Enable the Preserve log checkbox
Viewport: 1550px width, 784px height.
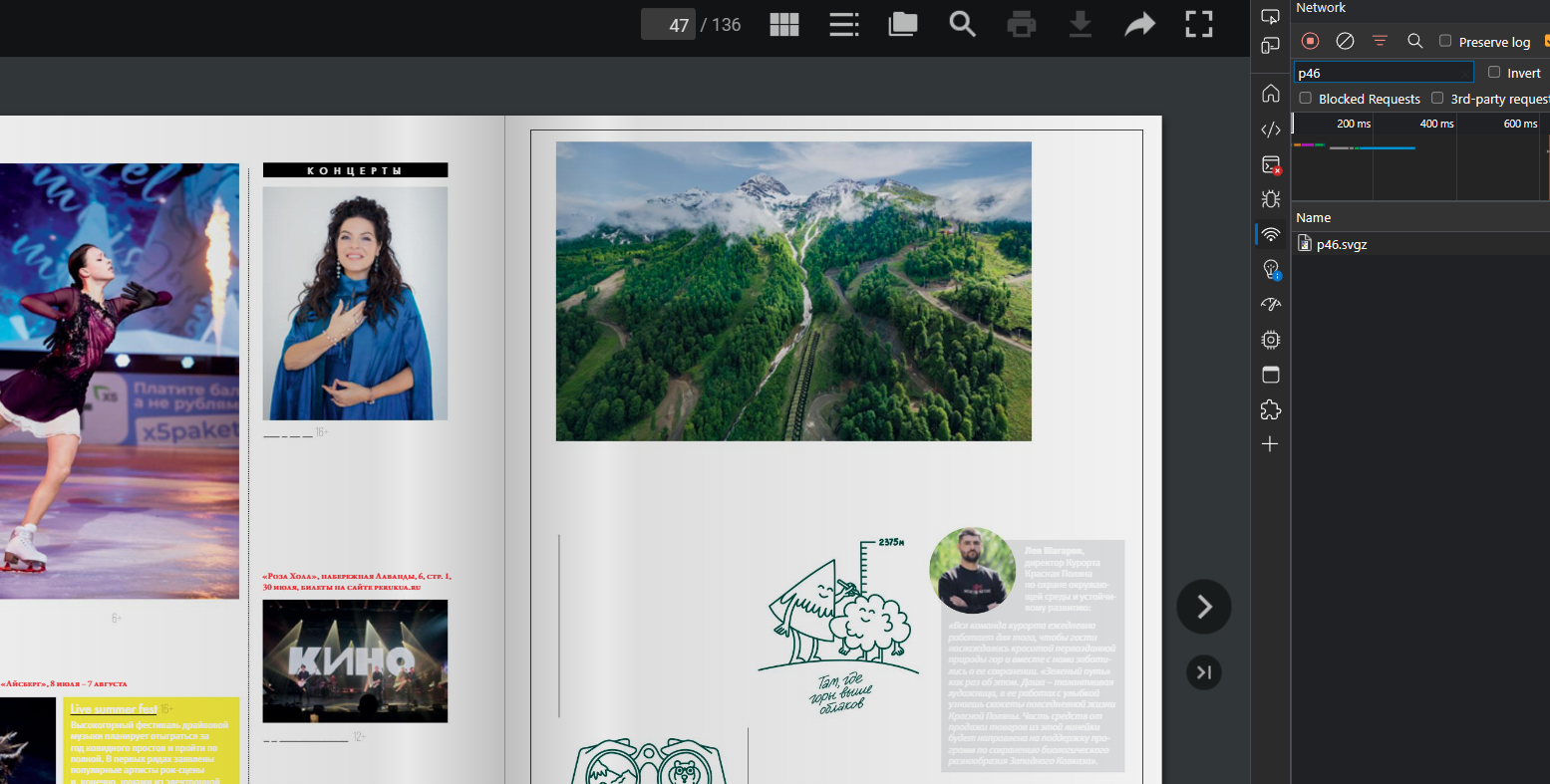click(1445, 41)
